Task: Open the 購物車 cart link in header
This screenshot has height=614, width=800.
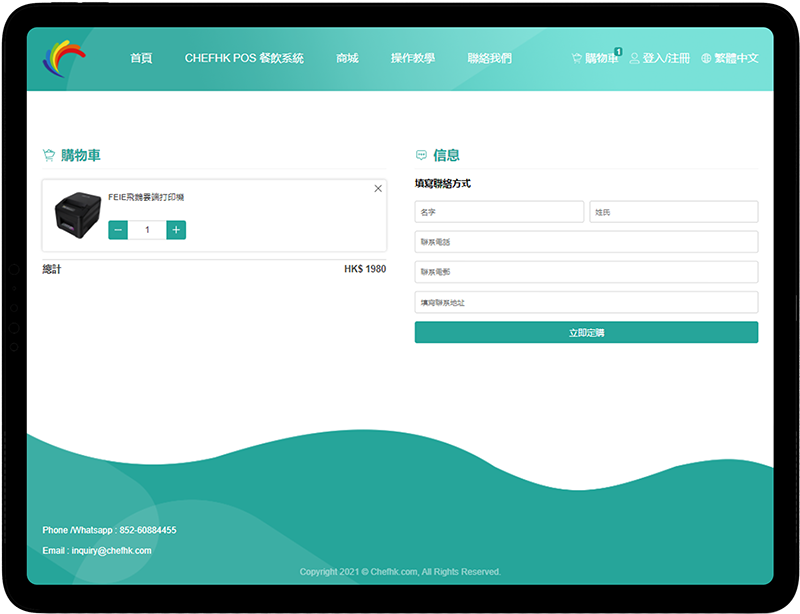Action: pyautogui.click(x=601, y=58)
